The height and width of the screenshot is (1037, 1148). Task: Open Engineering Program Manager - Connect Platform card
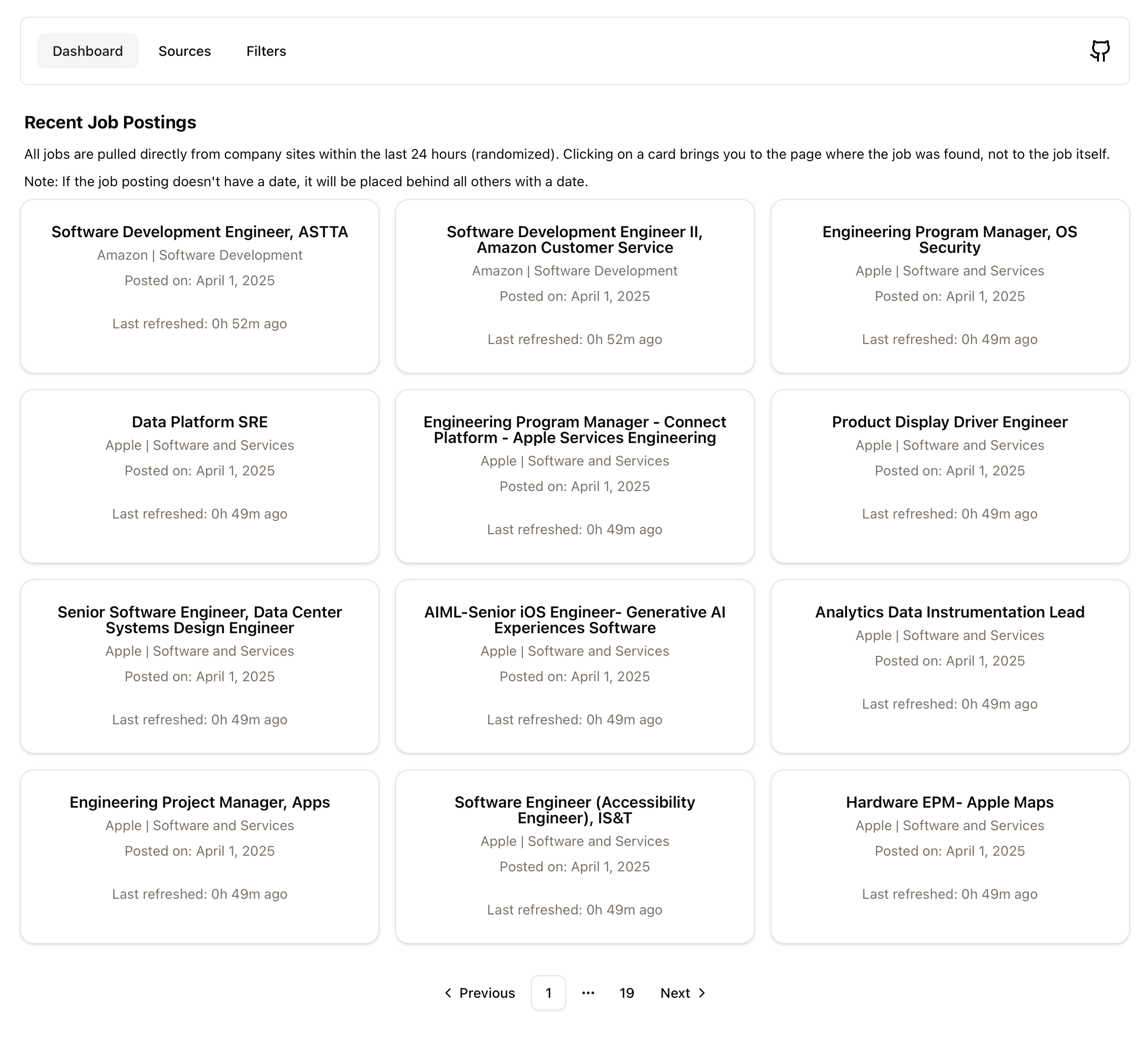pyautogui.click(x=574, y=477)
